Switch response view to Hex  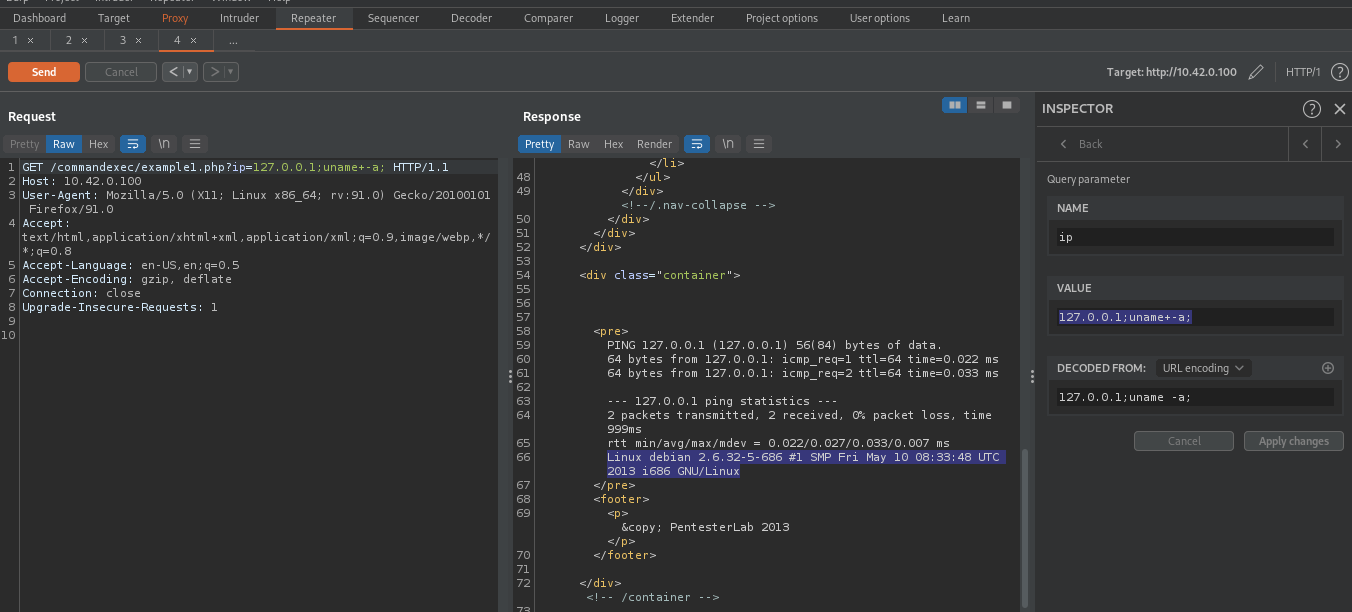[x=613, y=144]
